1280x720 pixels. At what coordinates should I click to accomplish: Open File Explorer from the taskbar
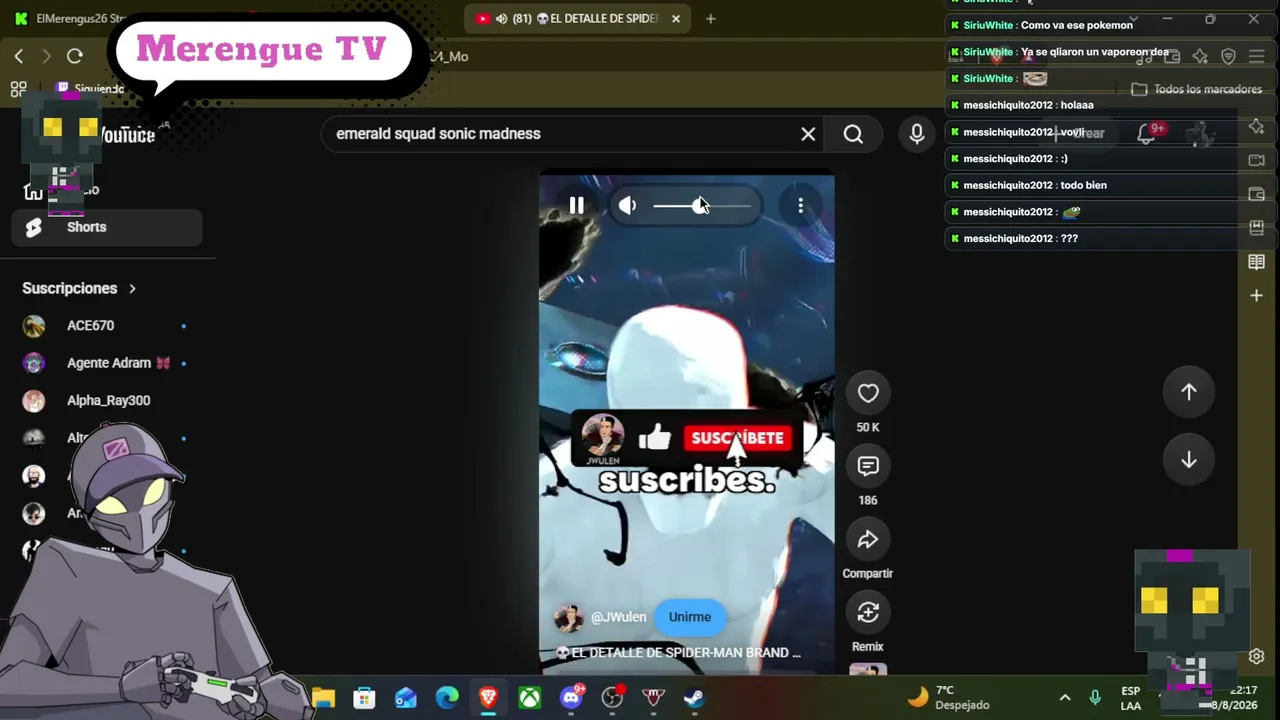pos(323,697)
